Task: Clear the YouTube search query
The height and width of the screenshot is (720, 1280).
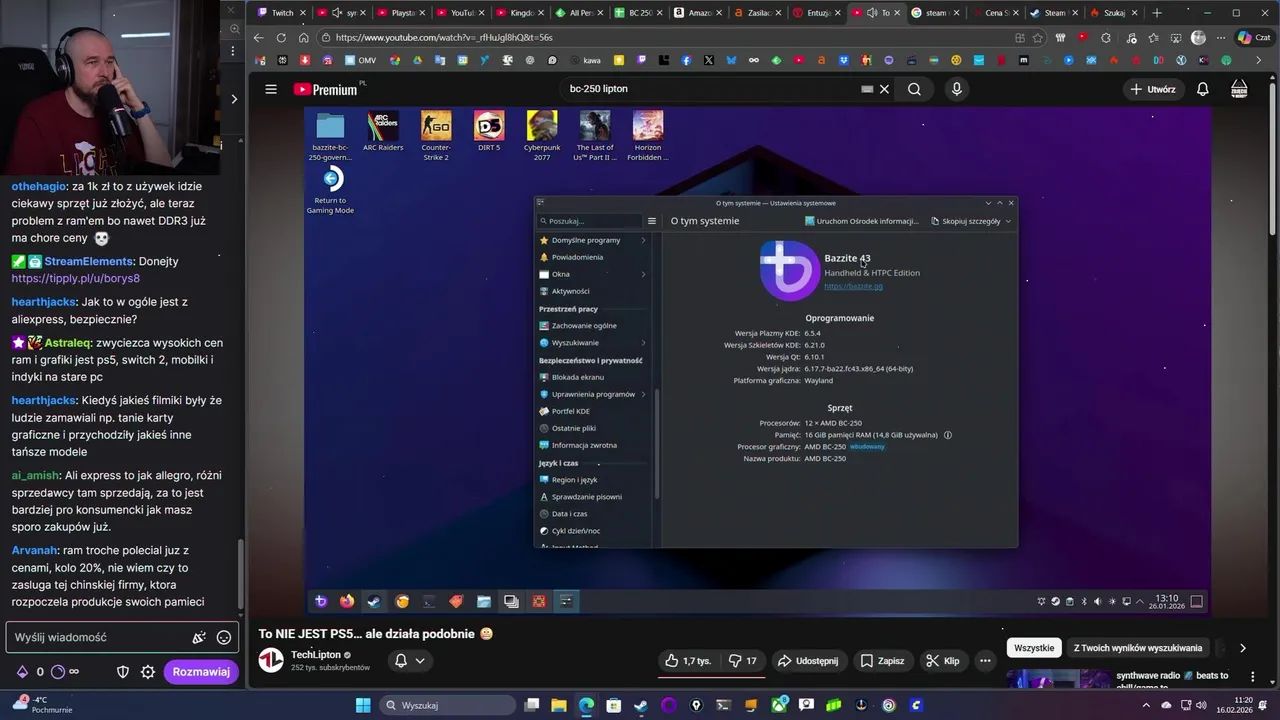Action: [884, 89]
